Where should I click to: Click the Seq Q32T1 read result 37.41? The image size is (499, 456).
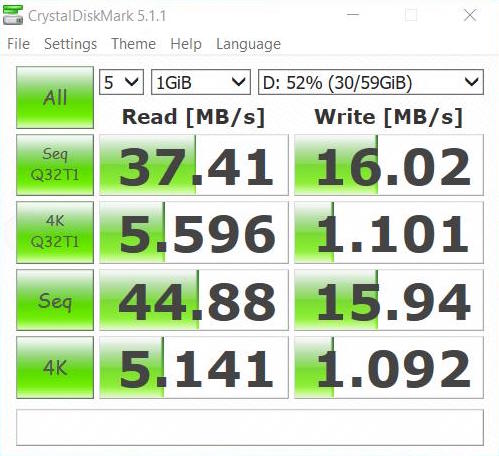[x=194, y=165]
